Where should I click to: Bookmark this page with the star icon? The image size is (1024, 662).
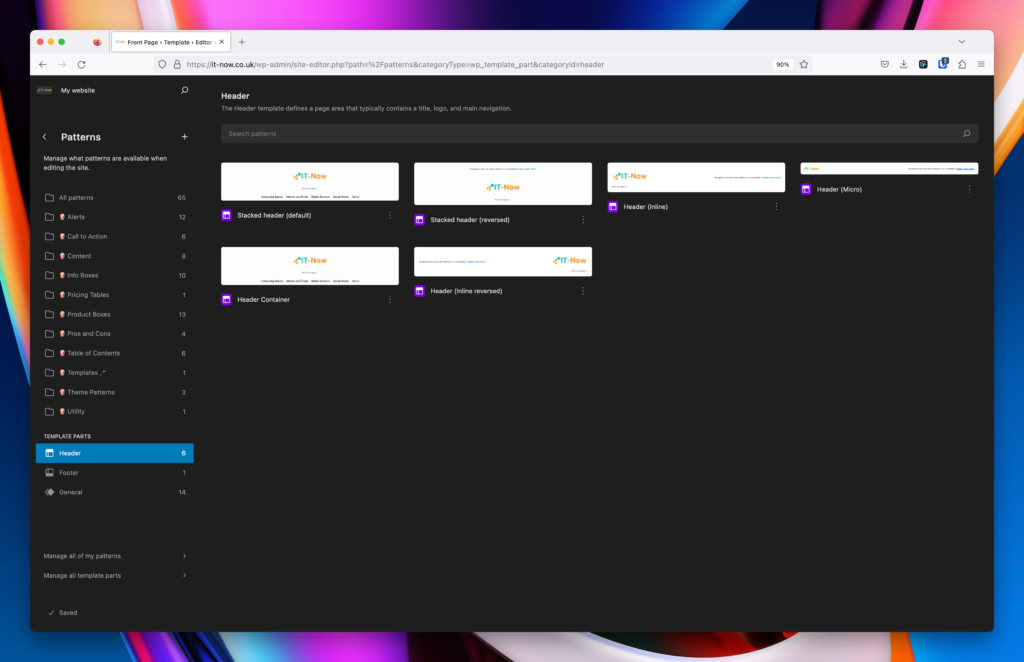tap(804, 65)
